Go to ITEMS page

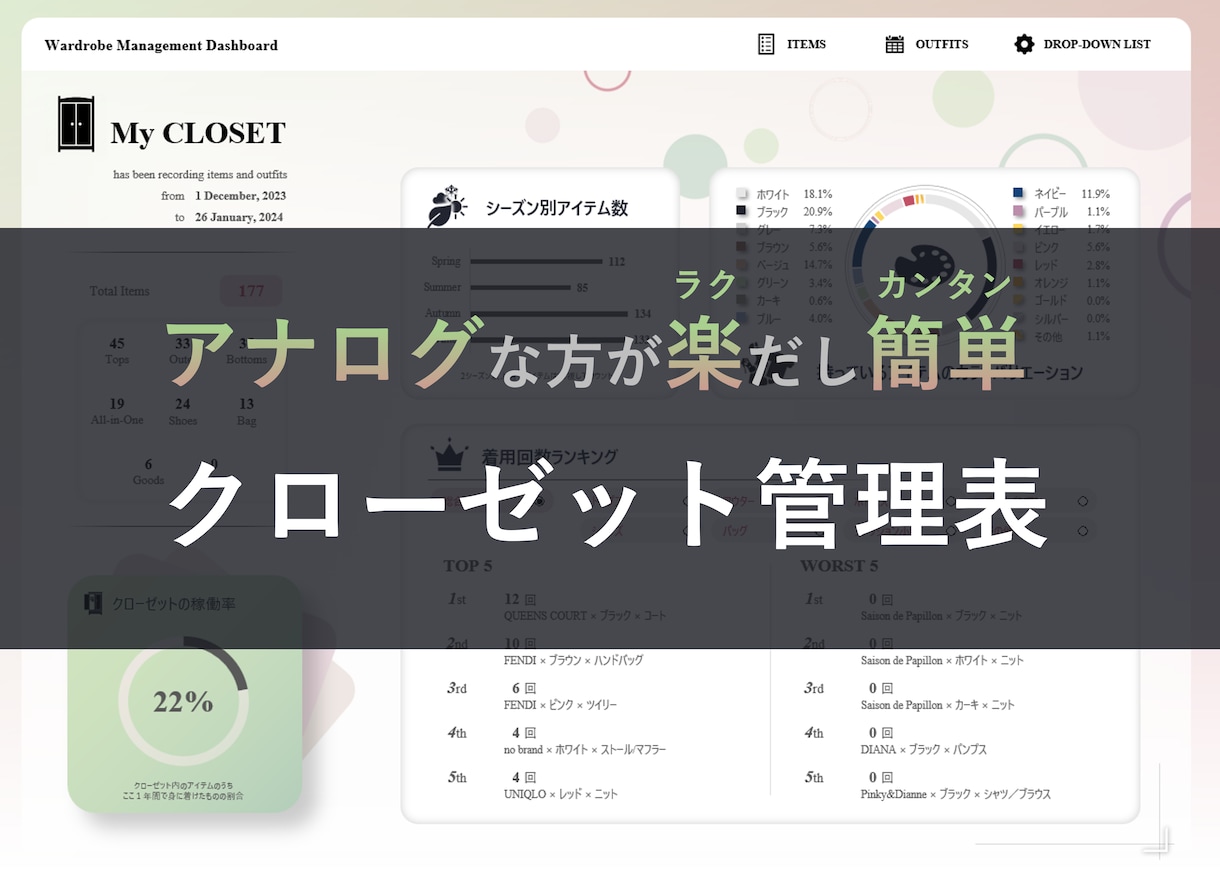click(806, 44)
